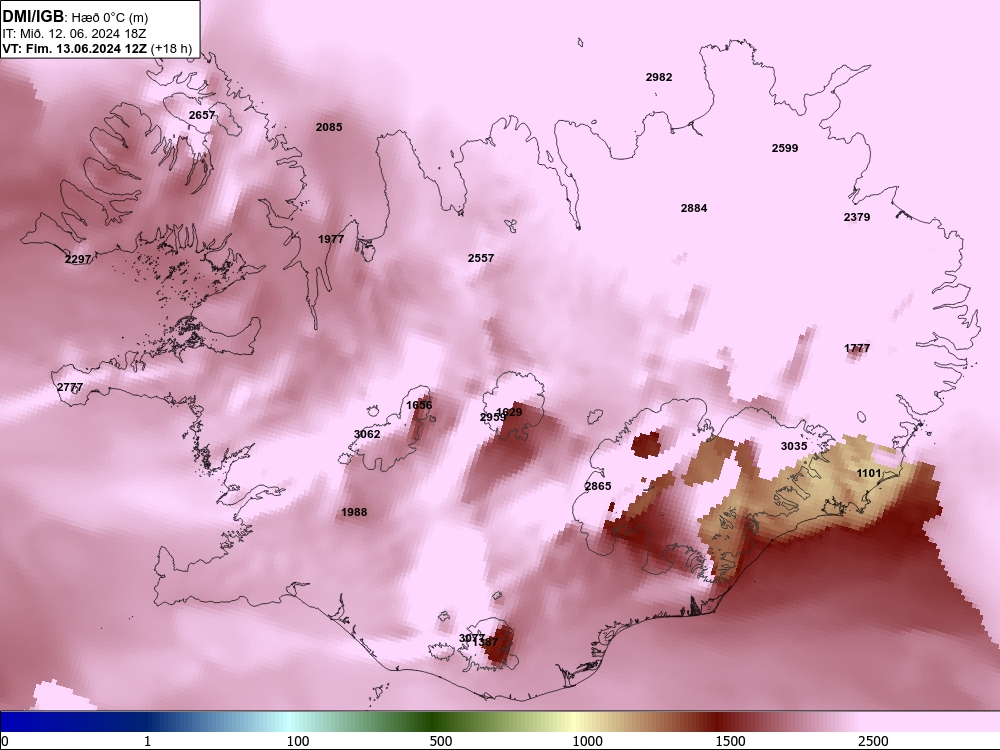Click the legend label 1

(x=147, y=741)
